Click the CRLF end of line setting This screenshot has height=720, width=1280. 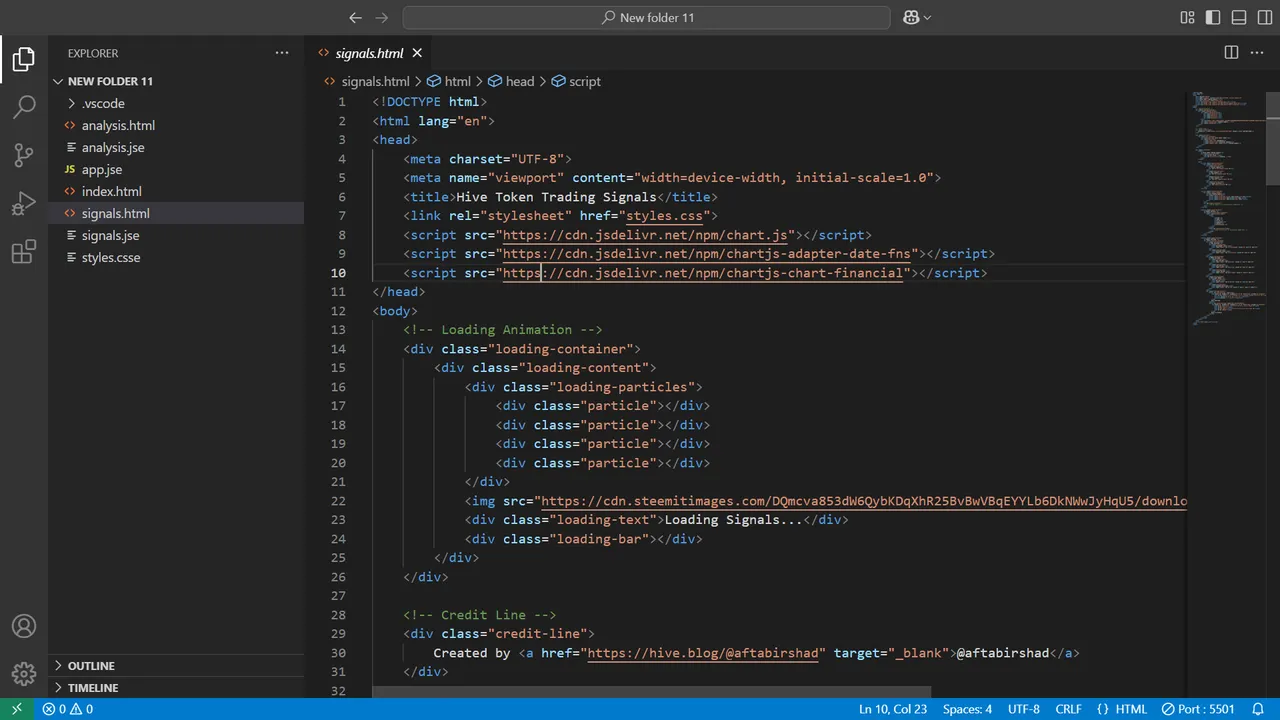coord(1068,709)
